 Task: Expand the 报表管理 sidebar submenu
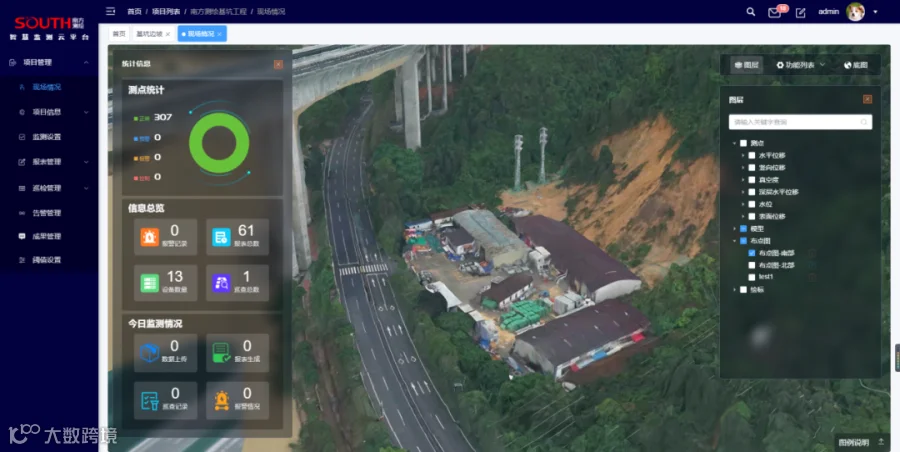[86, 162]
